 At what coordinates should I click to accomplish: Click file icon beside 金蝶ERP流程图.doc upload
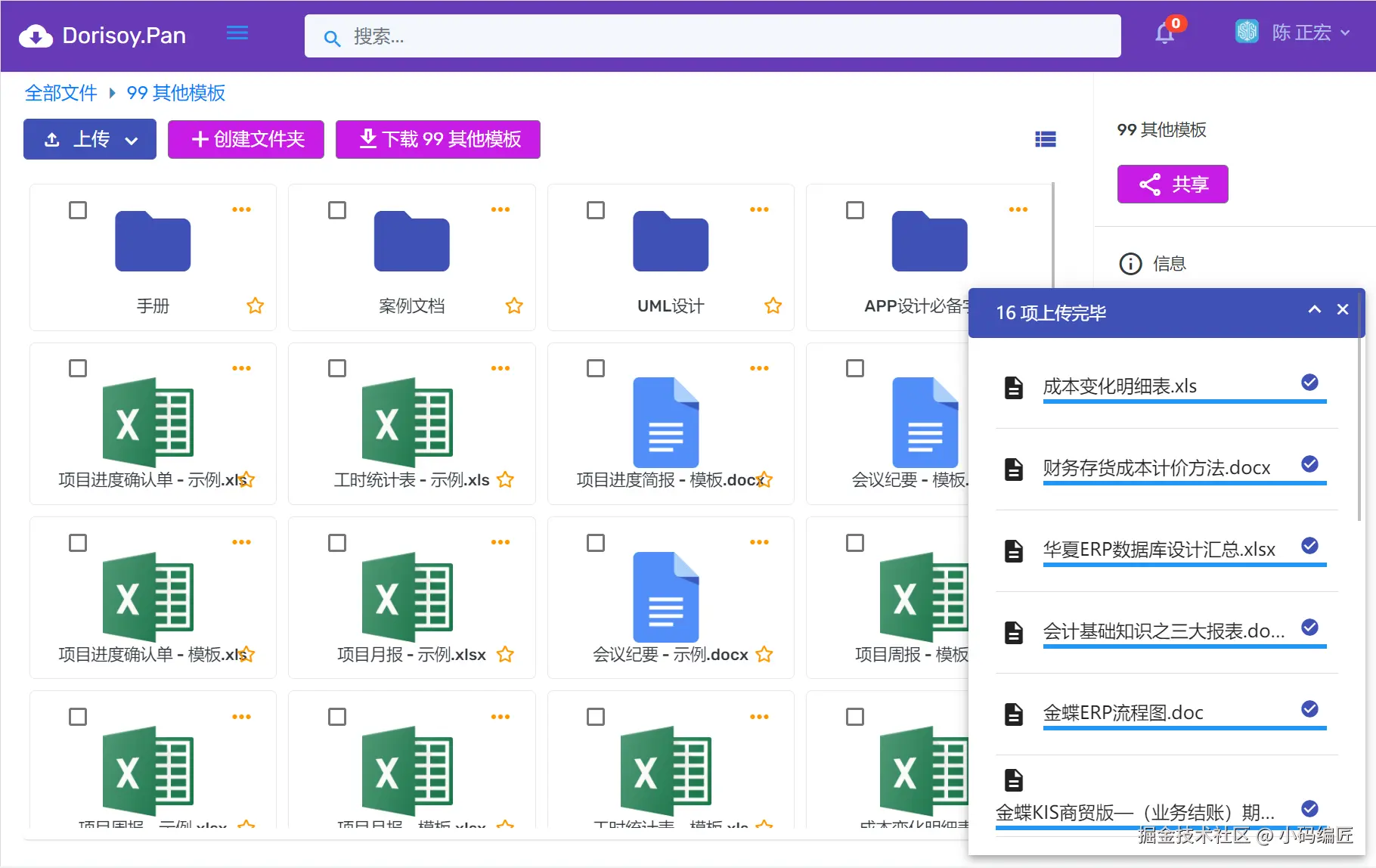[x=1014, y=714]
